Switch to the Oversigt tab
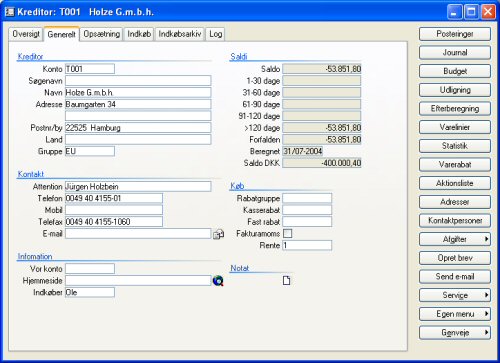Screen dimensions: 500x363 [26, 34]
